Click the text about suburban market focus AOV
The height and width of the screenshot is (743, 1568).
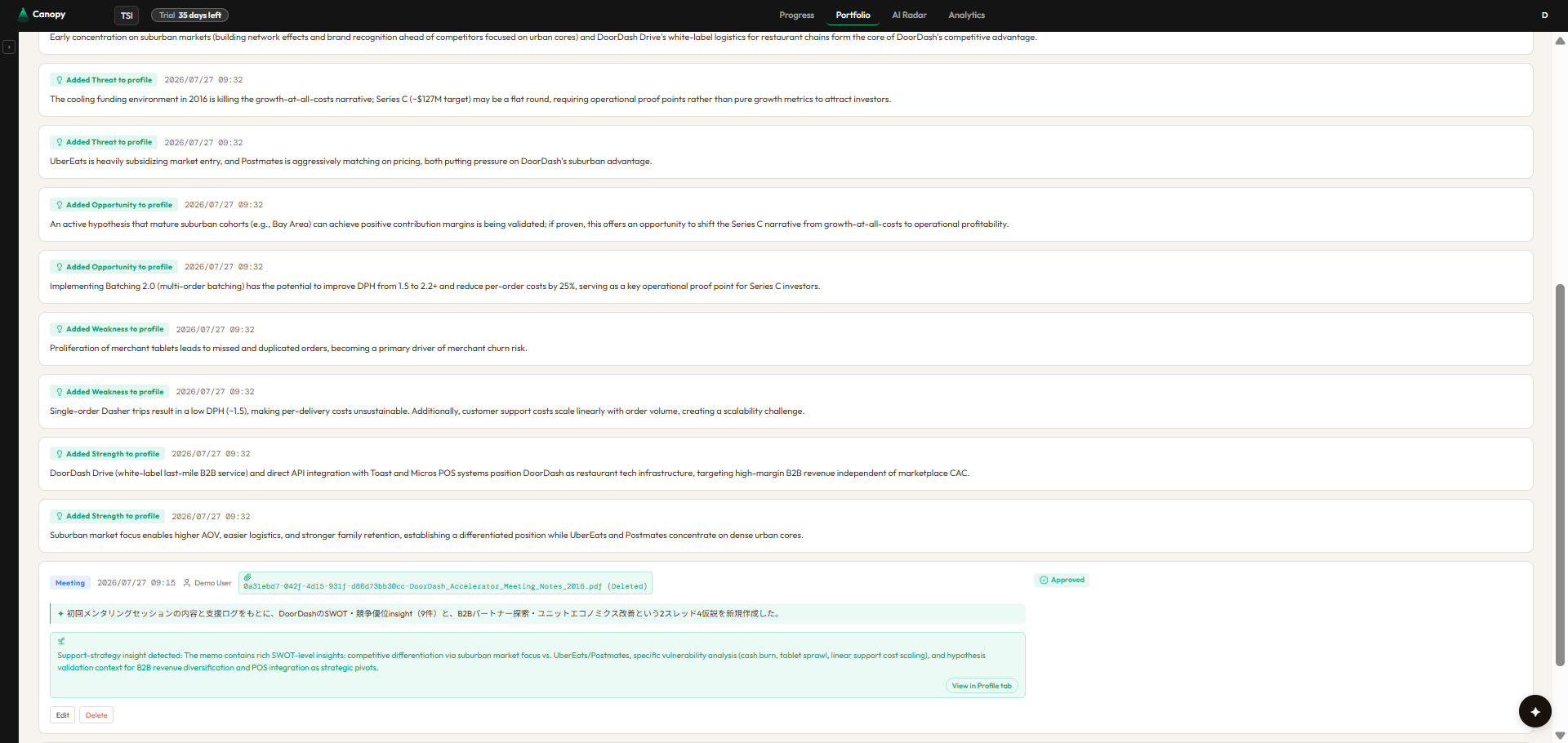click(426, 536)
